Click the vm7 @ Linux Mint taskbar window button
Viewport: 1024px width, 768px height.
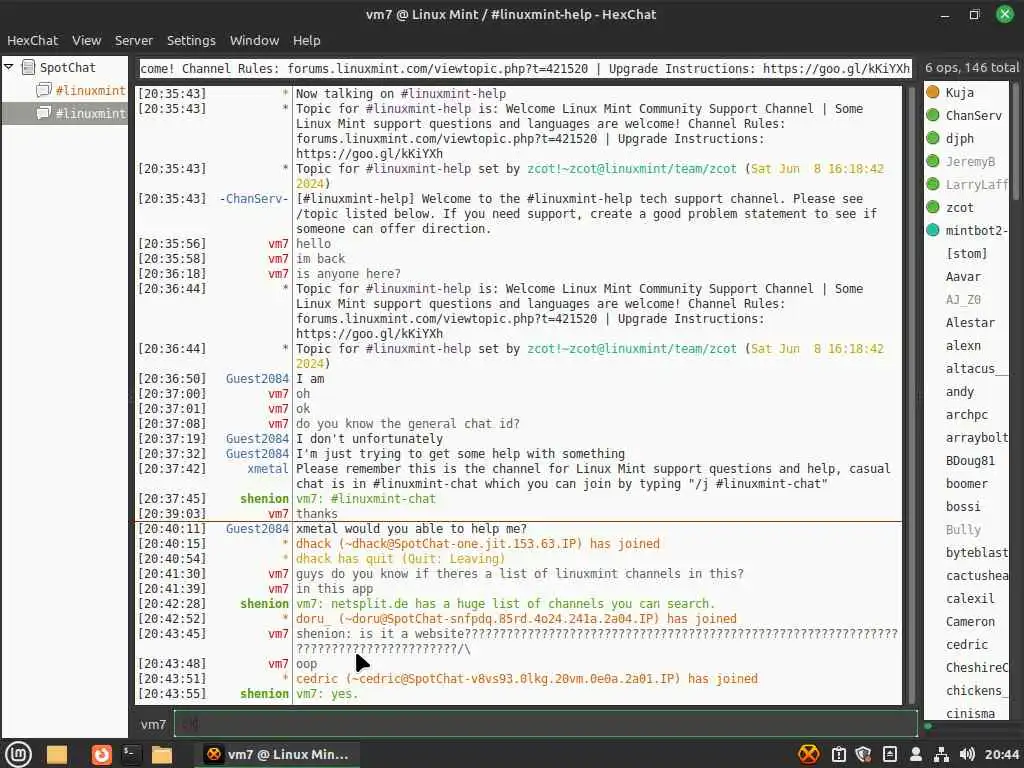276,754
